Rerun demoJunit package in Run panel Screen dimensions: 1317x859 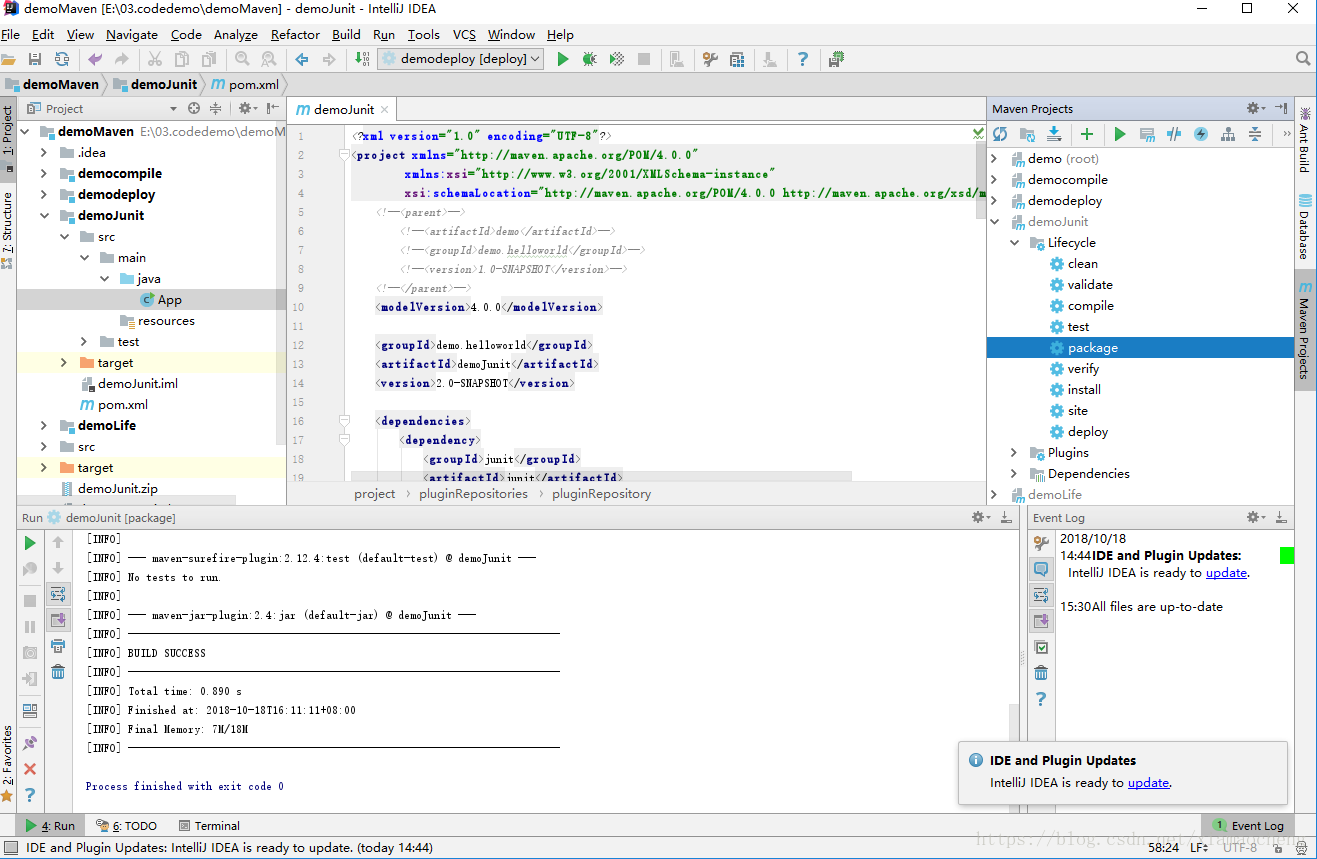pyautogui.click(x=30, y=543)
